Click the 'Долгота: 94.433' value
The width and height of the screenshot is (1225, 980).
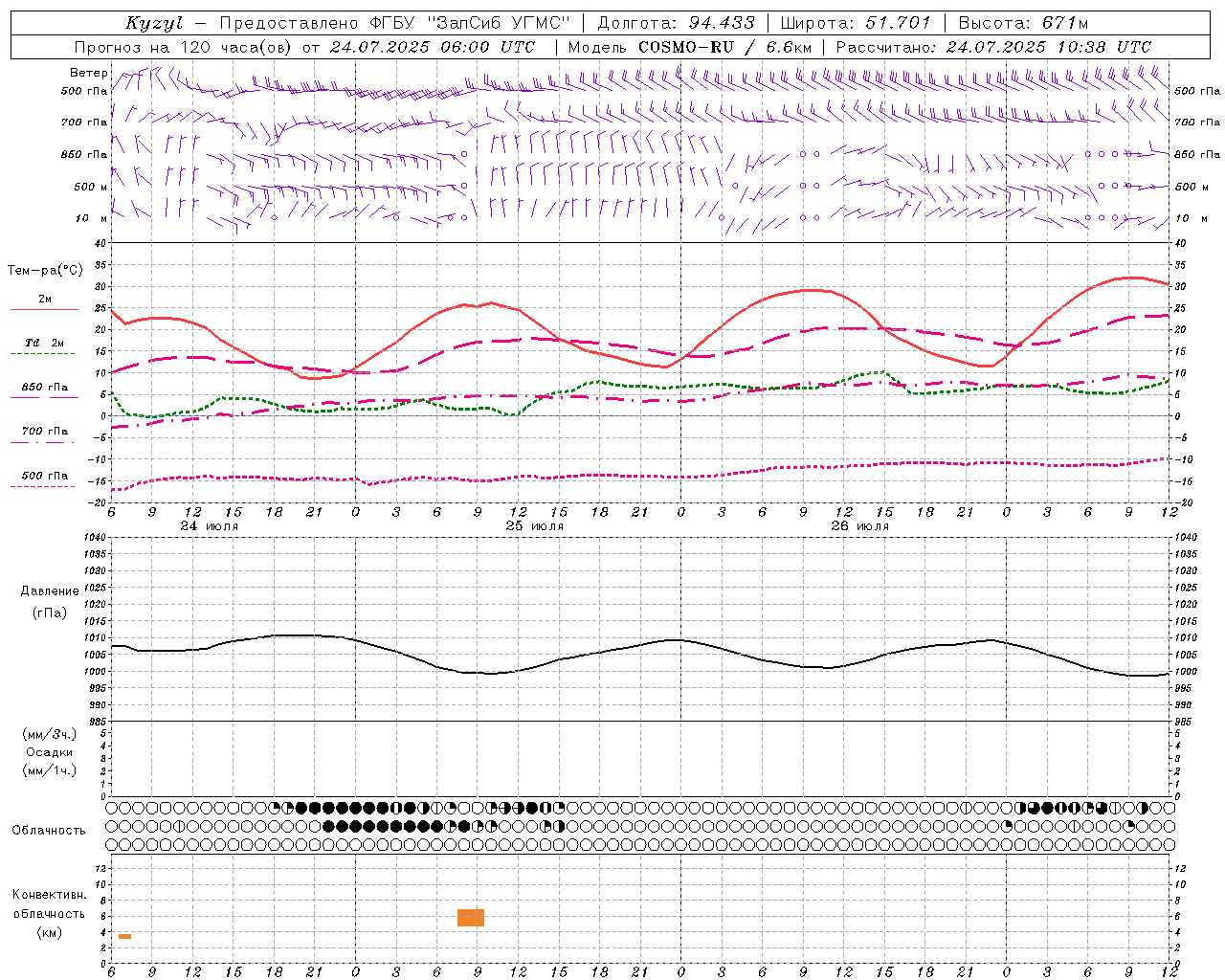pyautogui.click(x=676, y=23)
